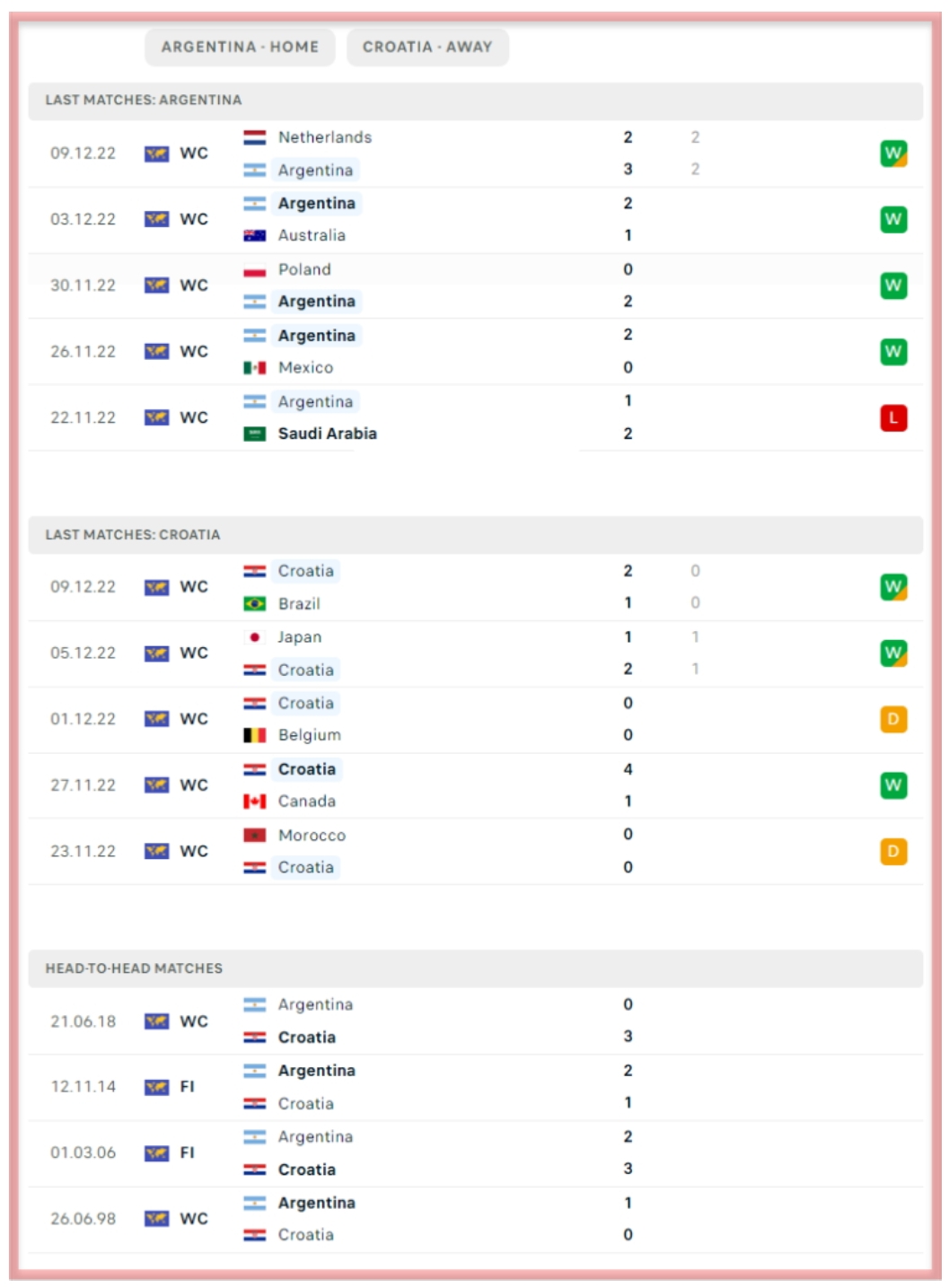This screenshot has height=1288, width=949.
Task: Click the win badge for Croatia vs Canada
Action: coord(893,785)
